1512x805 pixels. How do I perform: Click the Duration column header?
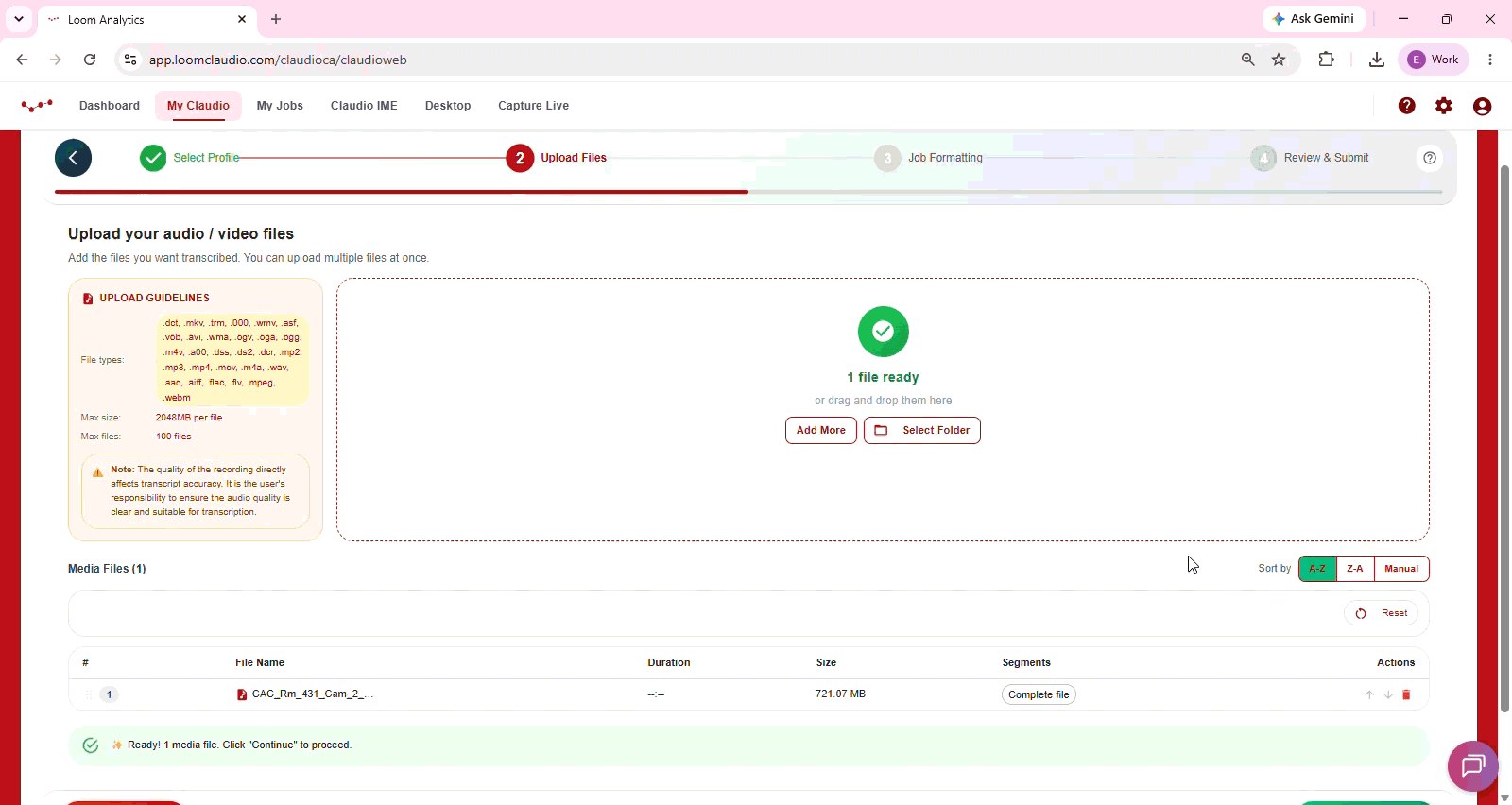669,663
